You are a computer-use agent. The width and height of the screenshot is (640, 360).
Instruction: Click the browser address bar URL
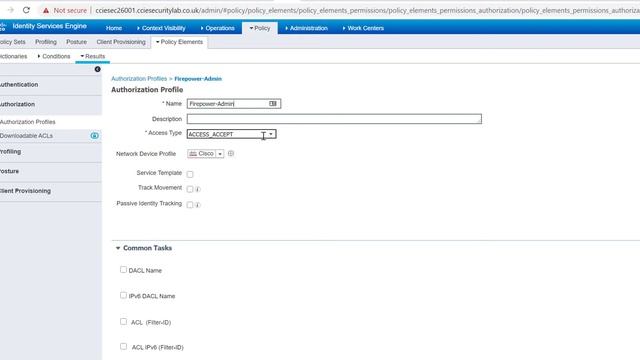367,10
